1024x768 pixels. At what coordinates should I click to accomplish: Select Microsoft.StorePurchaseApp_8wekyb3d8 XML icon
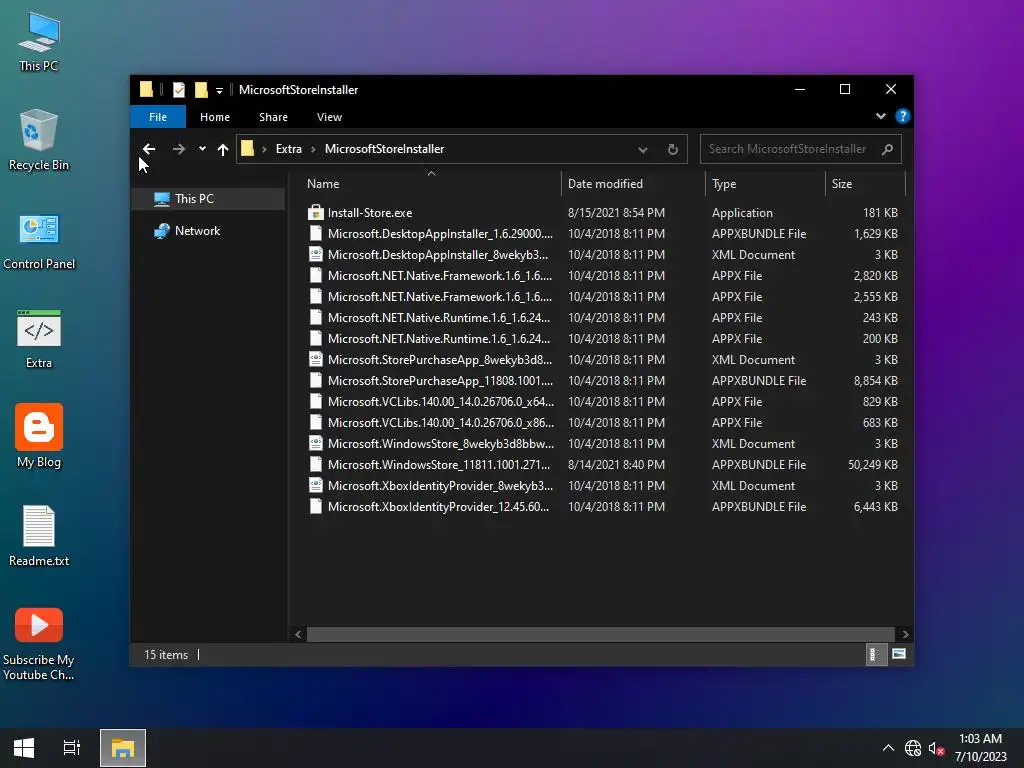(x=315, y=359)
